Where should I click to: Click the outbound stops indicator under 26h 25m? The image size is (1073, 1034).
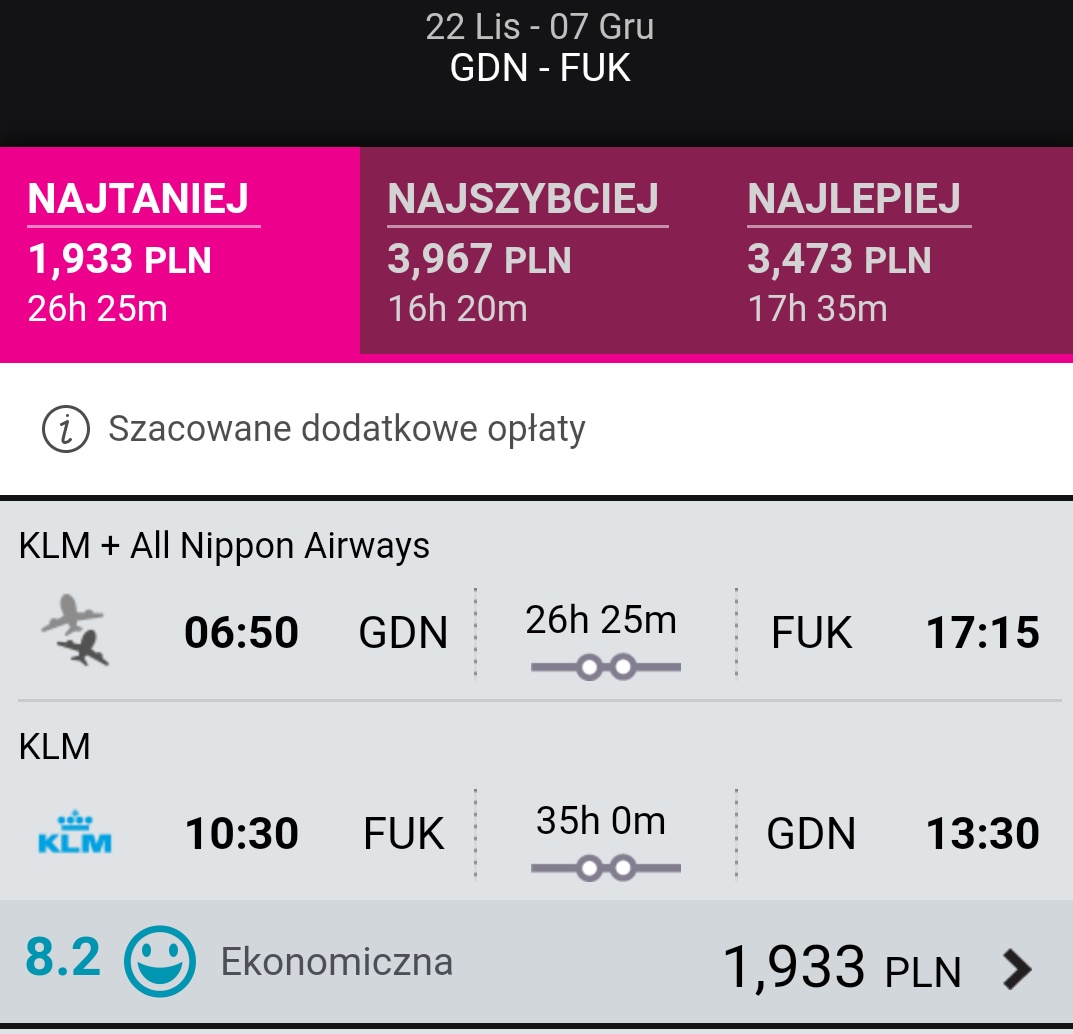[606, 667]
